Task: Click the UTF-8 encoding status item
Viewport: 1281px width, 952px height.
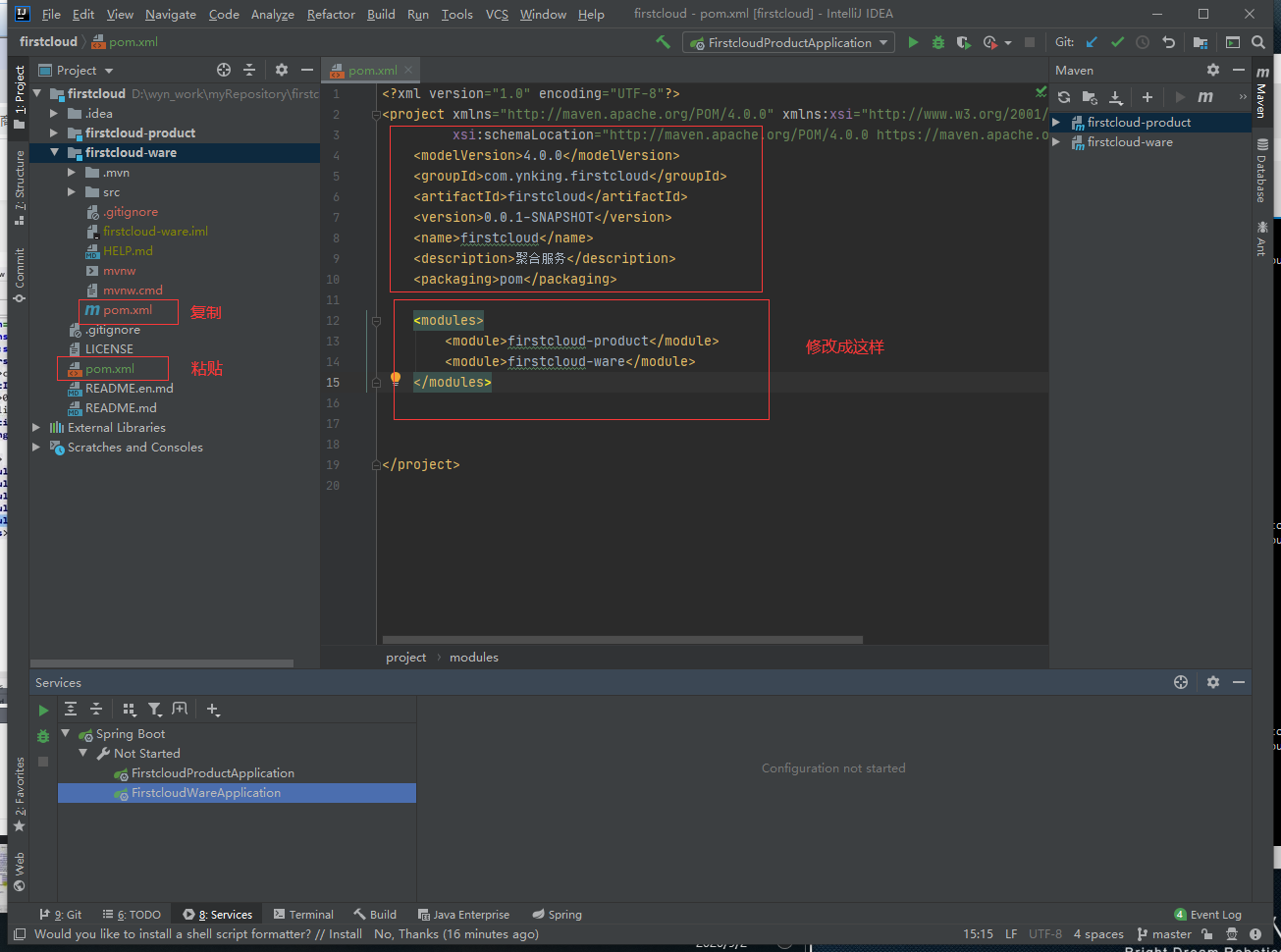Action: point(1045,933)
